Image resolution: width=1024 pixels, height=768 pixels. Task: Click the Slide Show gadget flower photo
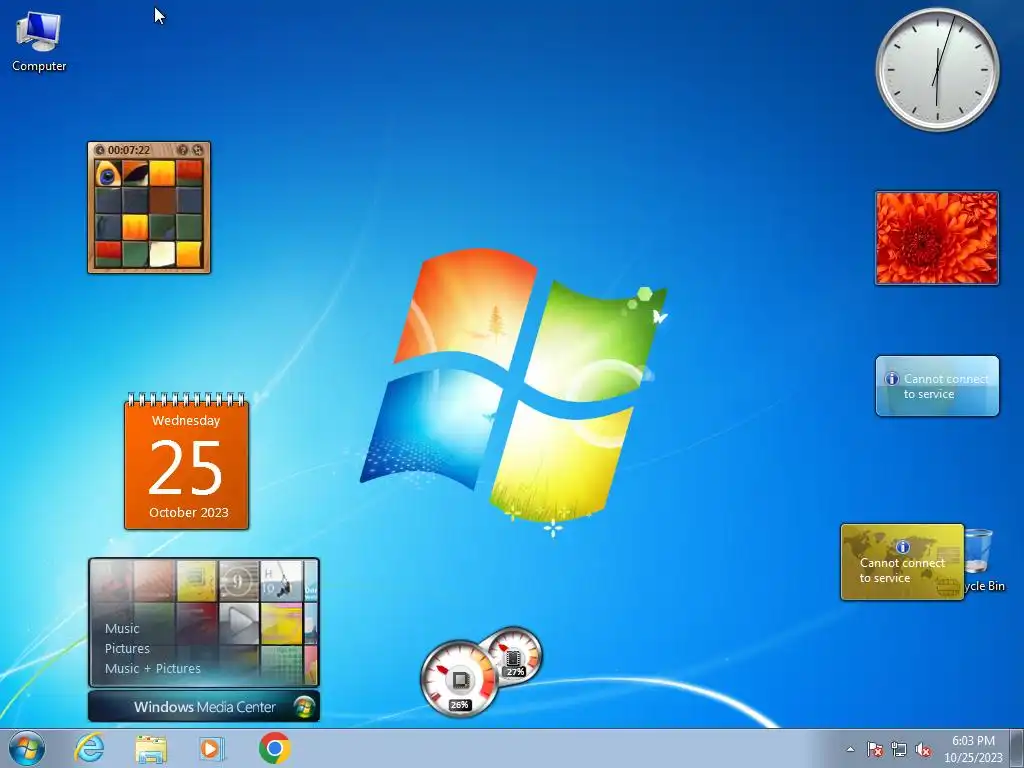click(x=937, y=238)
